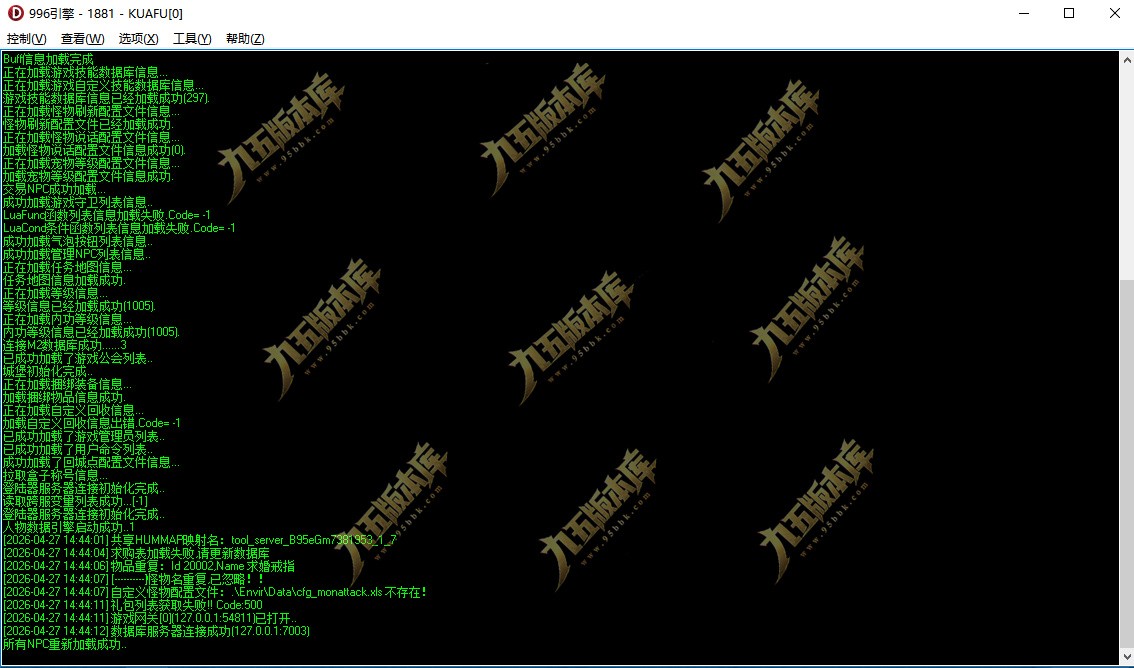Screen dimensions: 1134x668
Task: Click log line '怪物刷新配置文件已经加载成功.'
Action: (88, 124)
